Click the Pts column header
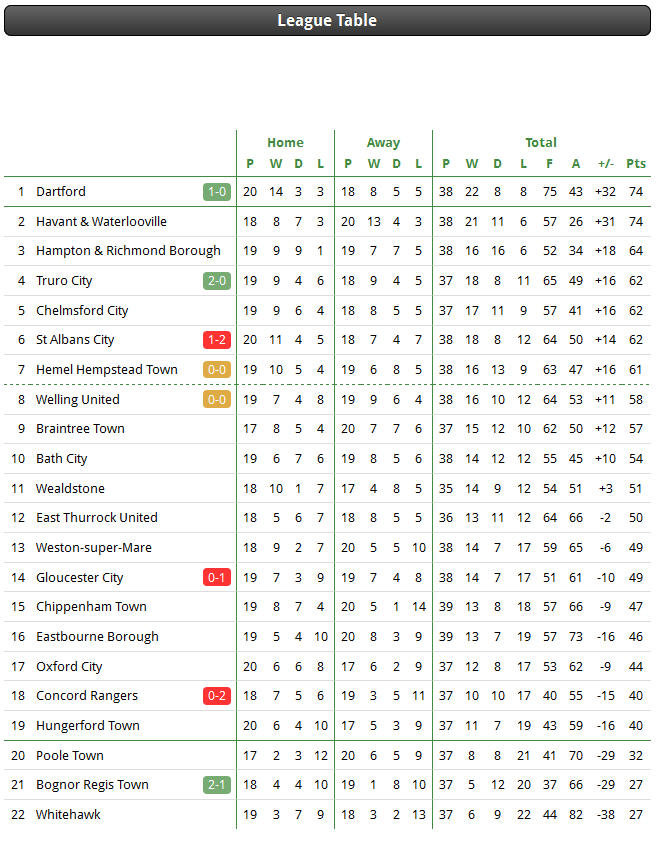The image size is (659, 842). [636, 164]
